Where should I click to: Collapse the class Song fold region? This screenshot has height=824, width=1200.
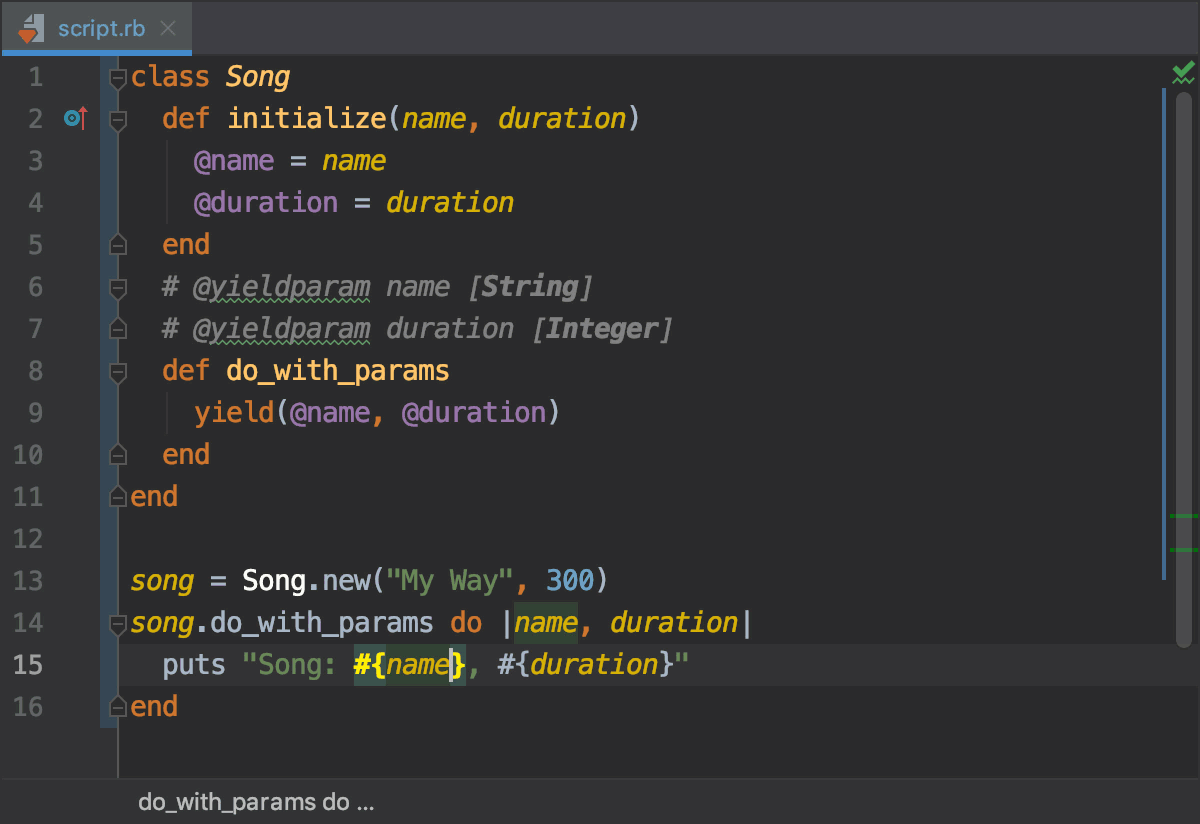click(117, 76)
